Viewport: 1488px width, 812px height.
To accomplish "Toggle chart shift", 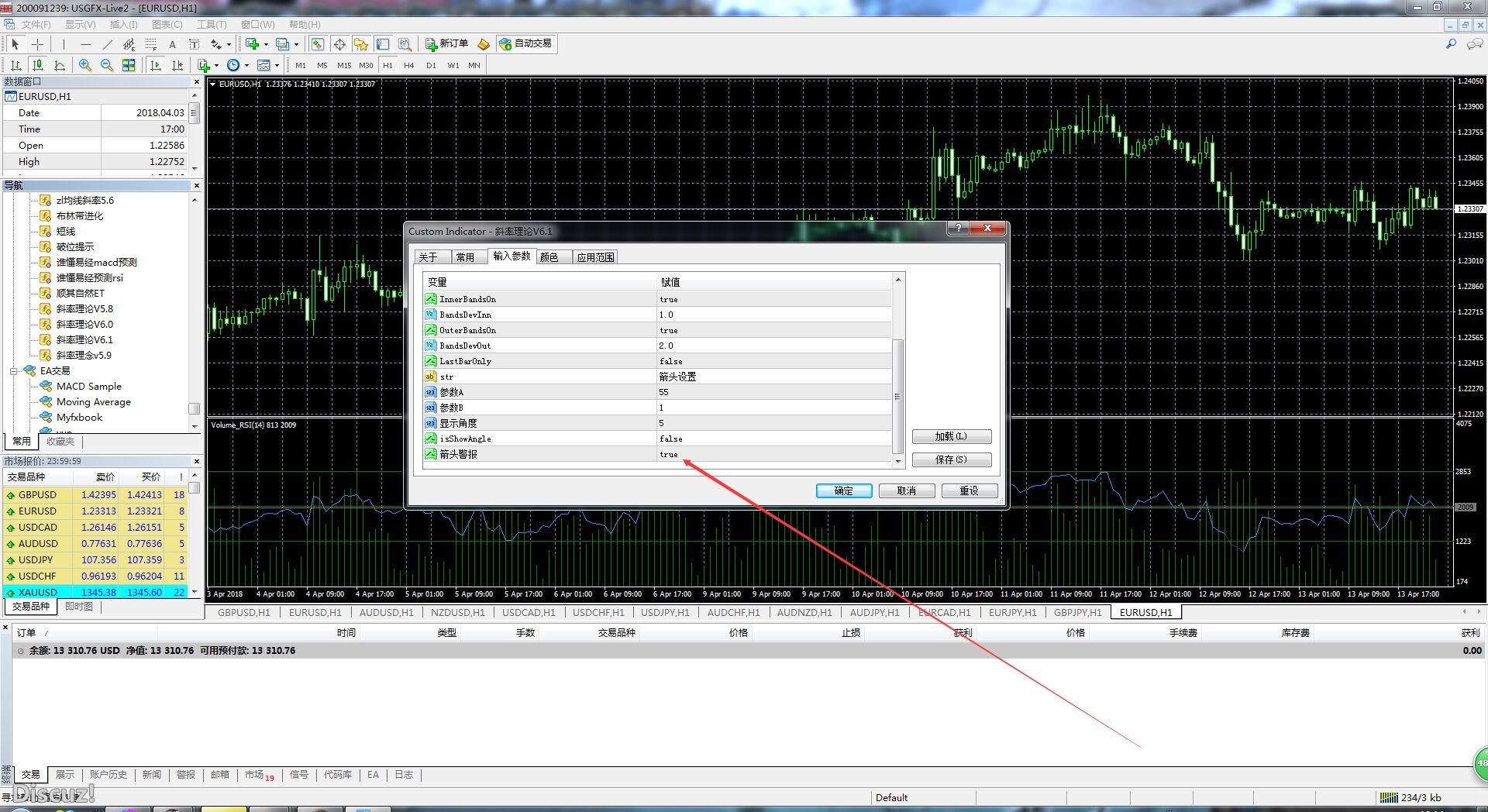I will pyautogui.click(x=177, y=65).
